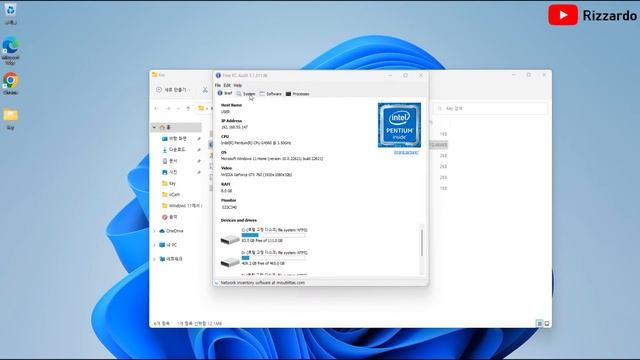Select the Intel Pentium CPU value text
Viewport: 640px width, 360px height.
click(x=256, y=143)
